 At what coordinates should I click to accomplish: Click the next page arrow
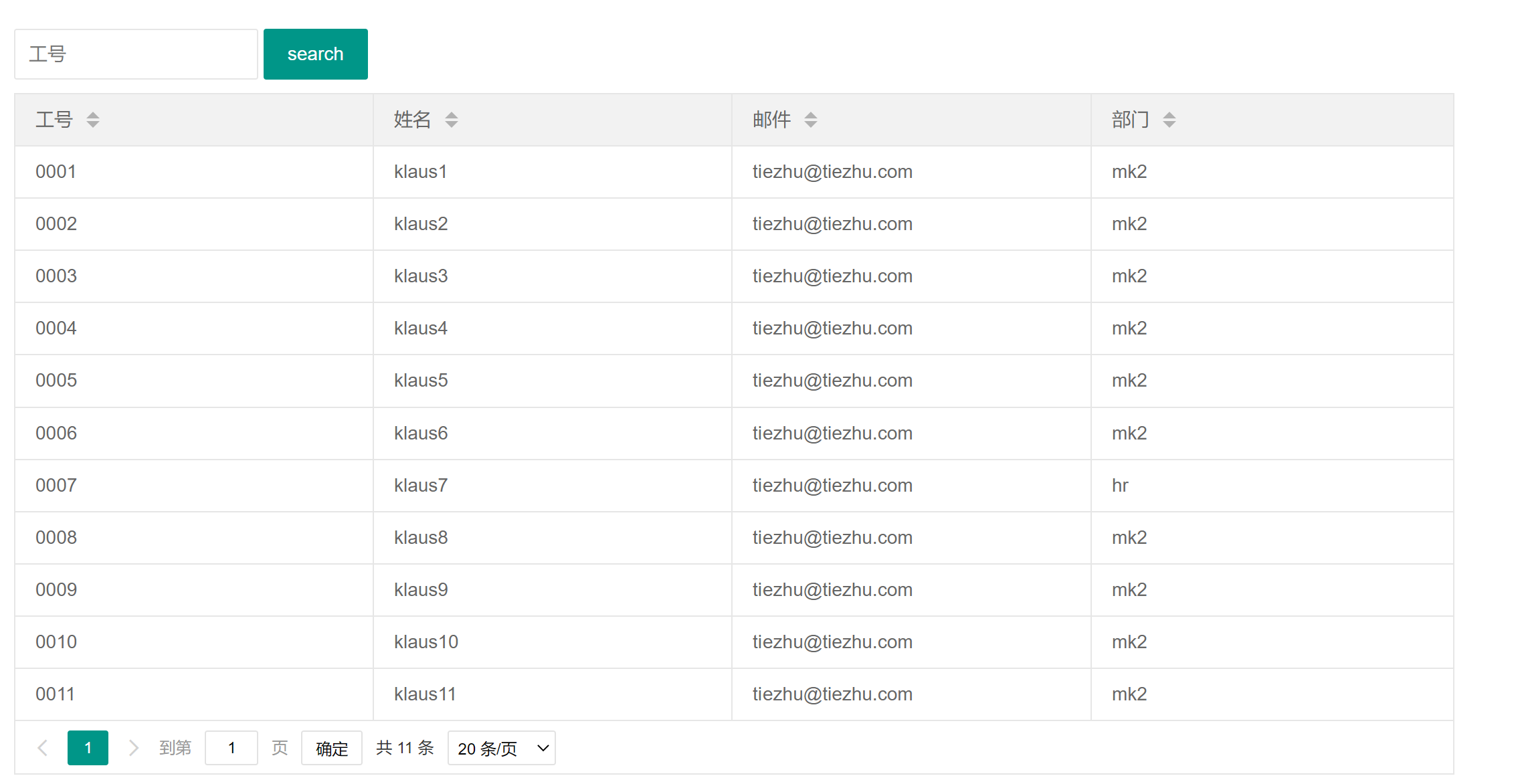133,748
